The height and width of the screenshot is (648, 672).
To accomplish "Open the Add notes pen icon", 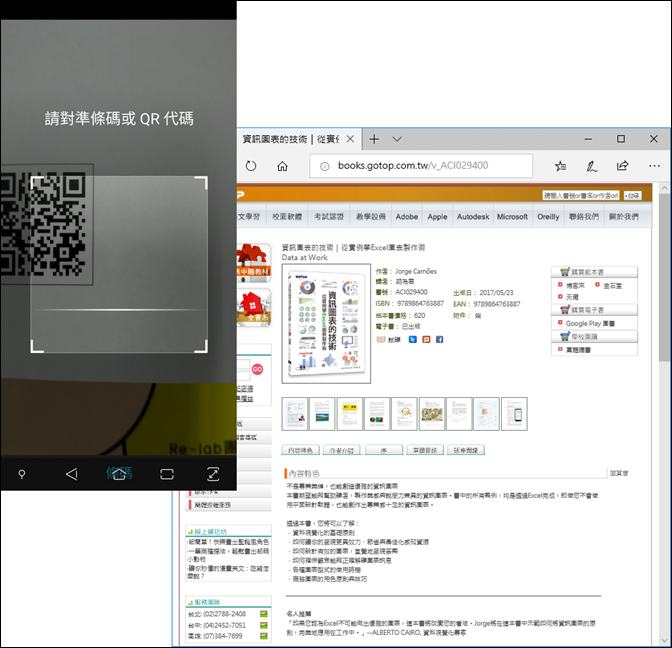I will click(592, 166).
